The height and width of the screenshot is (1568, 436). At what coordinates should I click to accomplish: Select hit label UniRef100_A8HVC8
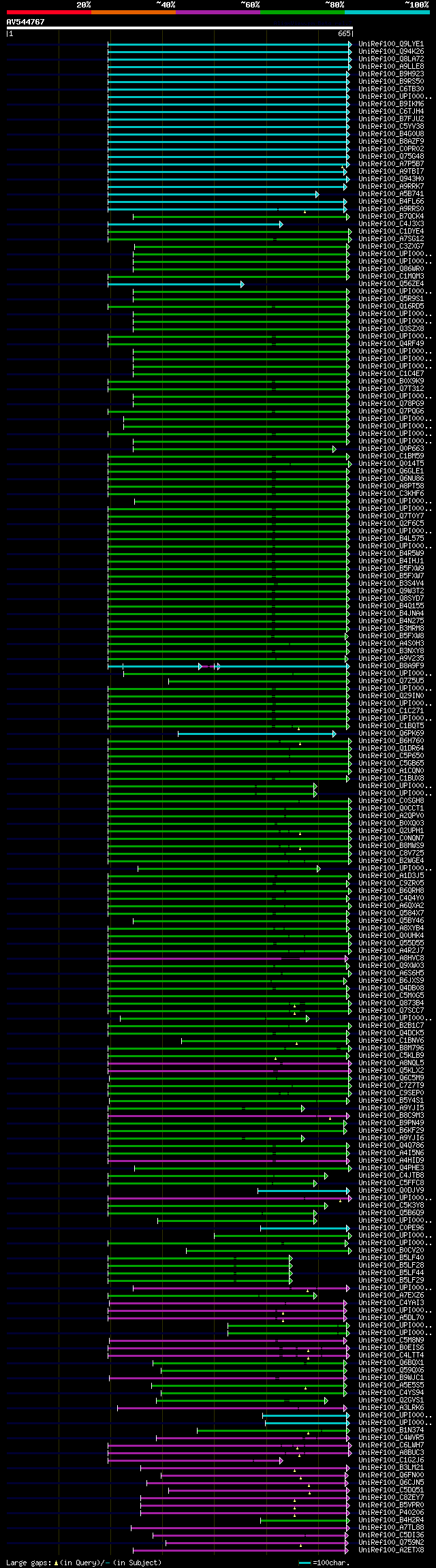pyautogui.click(x=391, y=958)
